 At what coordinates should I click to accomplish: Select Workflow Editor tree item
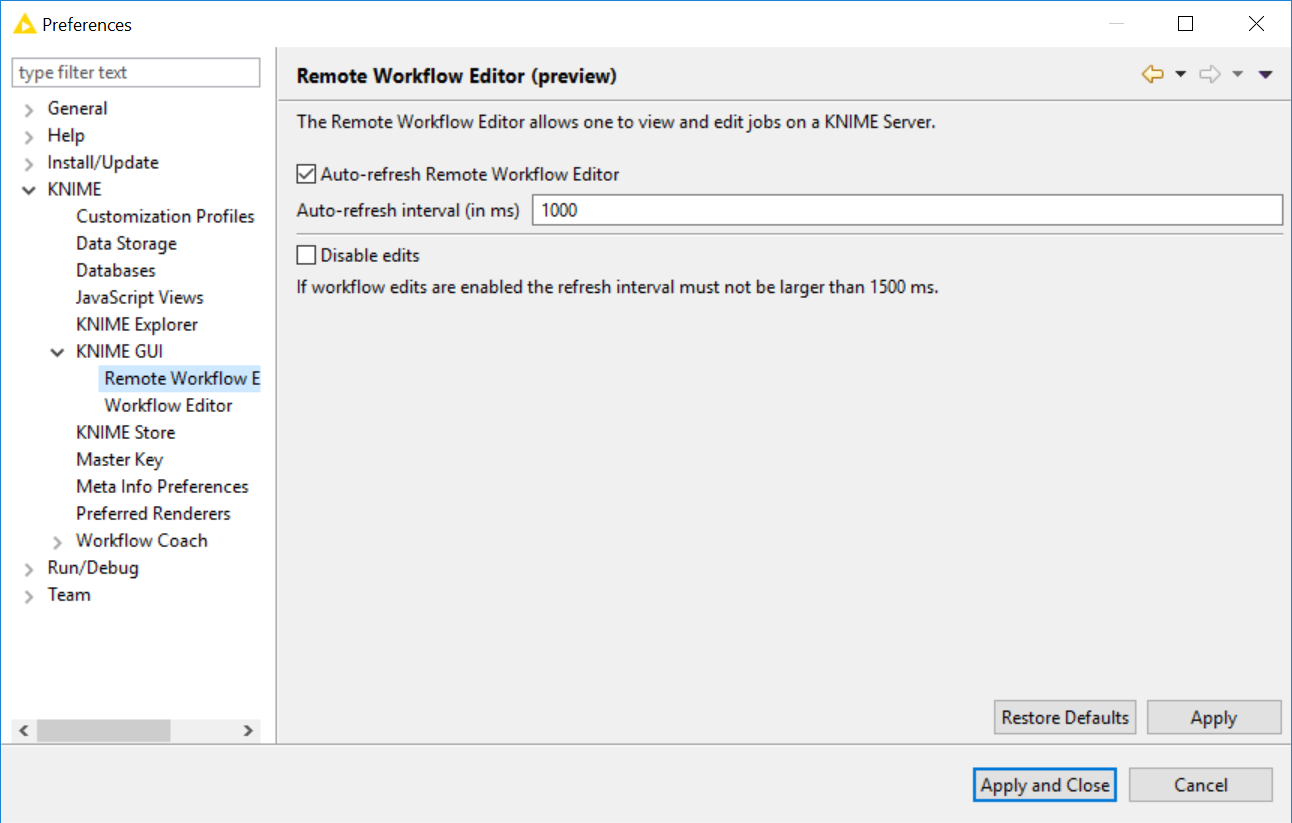tap(168, 405)
